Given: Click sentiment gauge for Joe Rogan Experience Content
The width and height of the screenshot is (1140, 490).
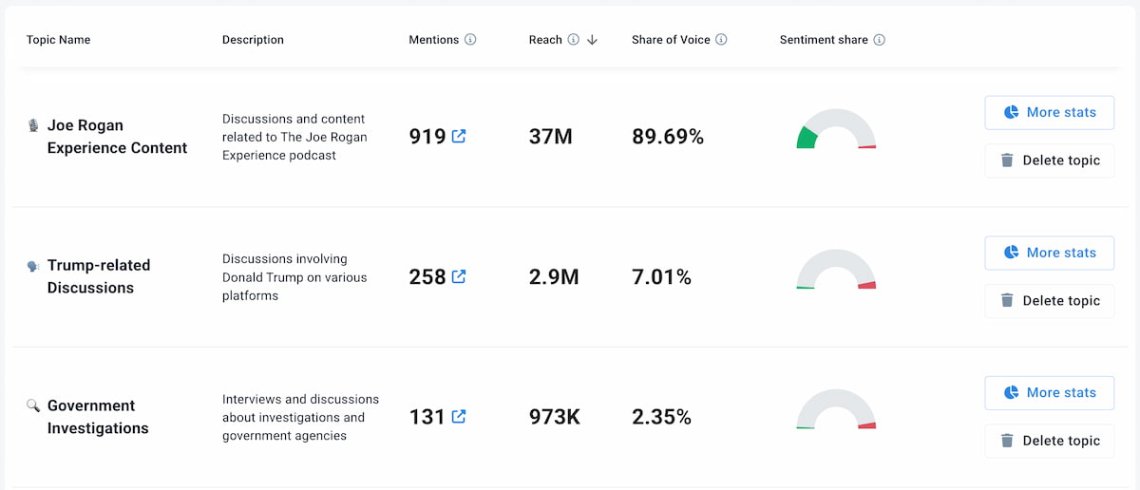Looking at the screenshot, I should pyautogui.click(x=836, y=129).
